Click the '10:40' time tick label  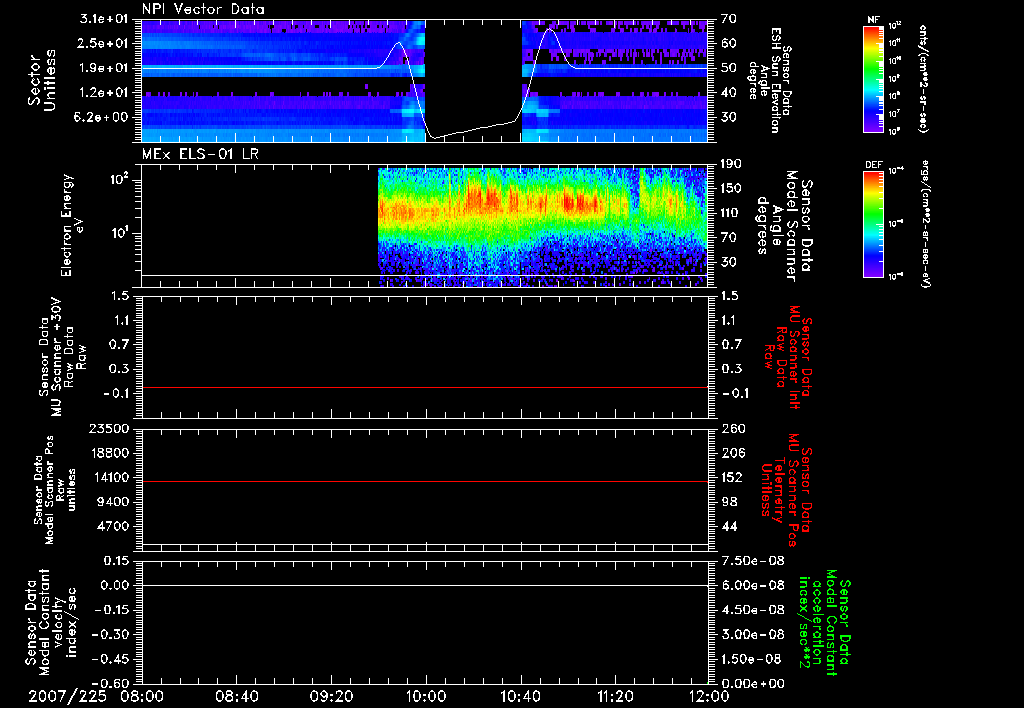pyautogui.click(x=520, y=696)
